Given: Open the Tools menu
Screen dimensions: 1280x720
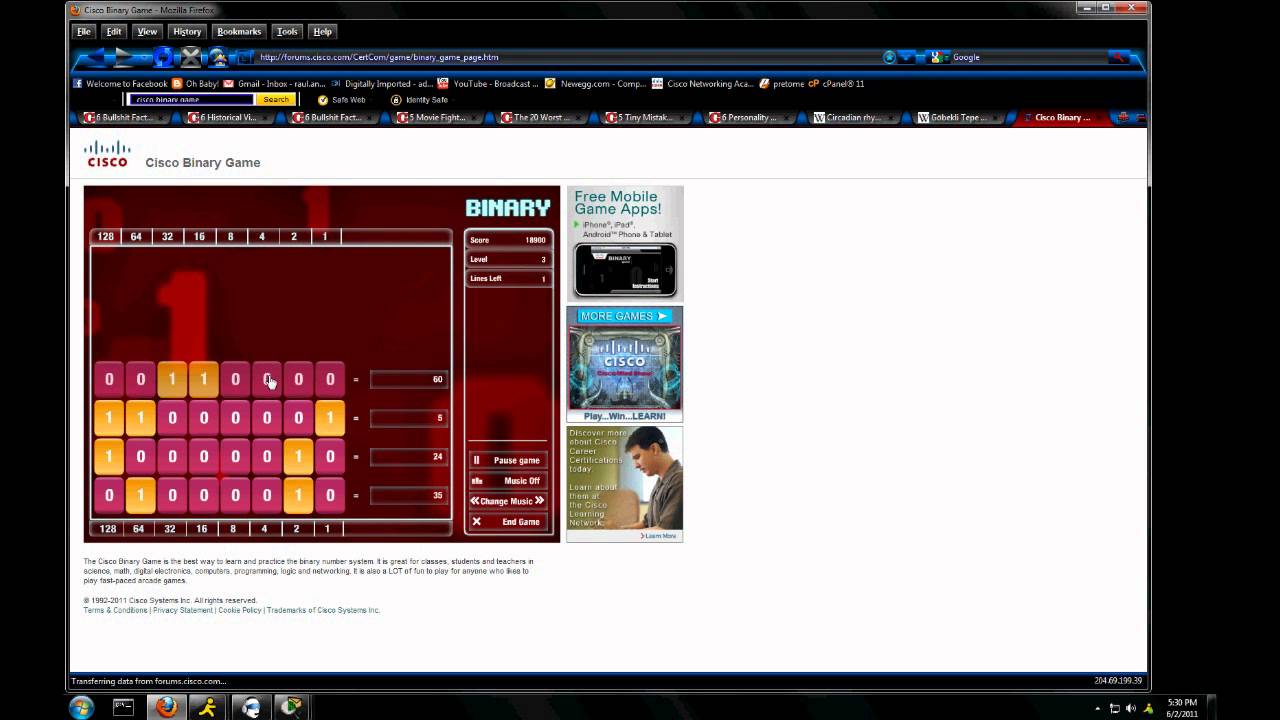Looking at the screenshot, I should 287,31.
